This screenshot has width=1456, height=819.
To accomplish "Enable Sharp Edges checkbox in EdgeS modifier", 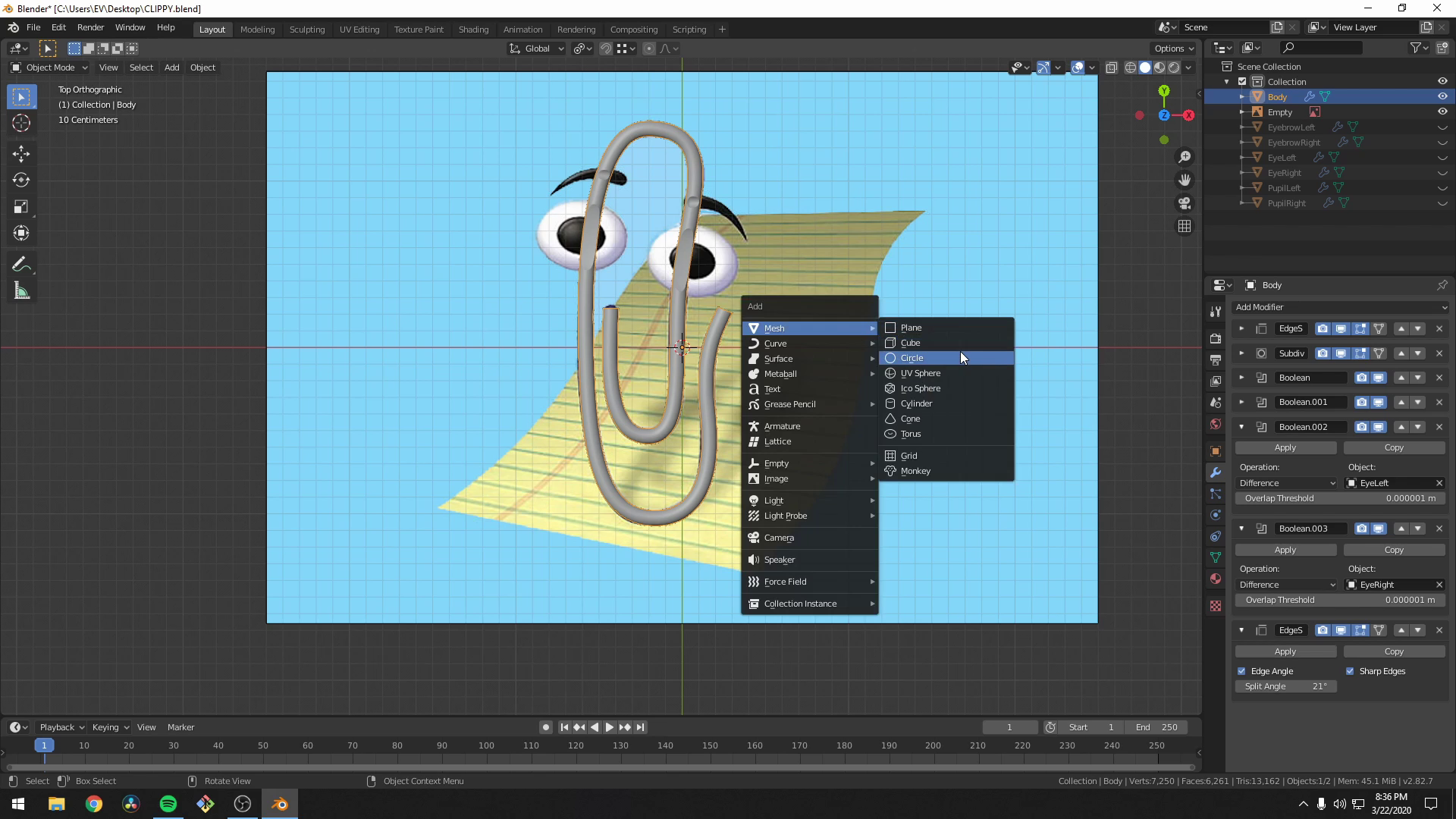I will (x=1351, y=670).
